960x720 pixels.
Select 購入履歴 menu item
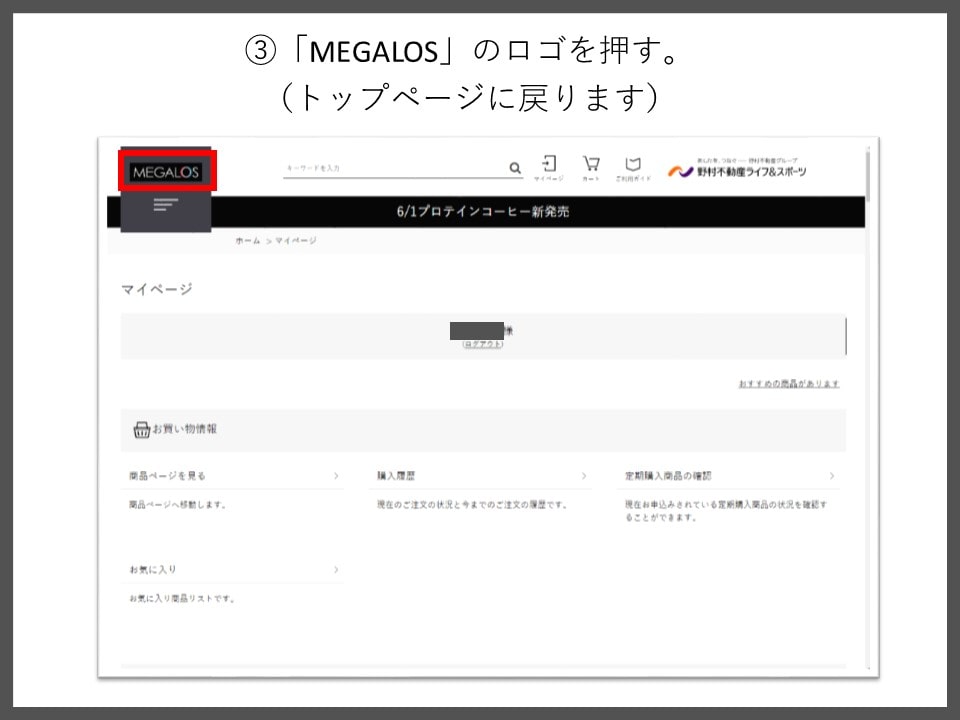click(x=396, y=476)
